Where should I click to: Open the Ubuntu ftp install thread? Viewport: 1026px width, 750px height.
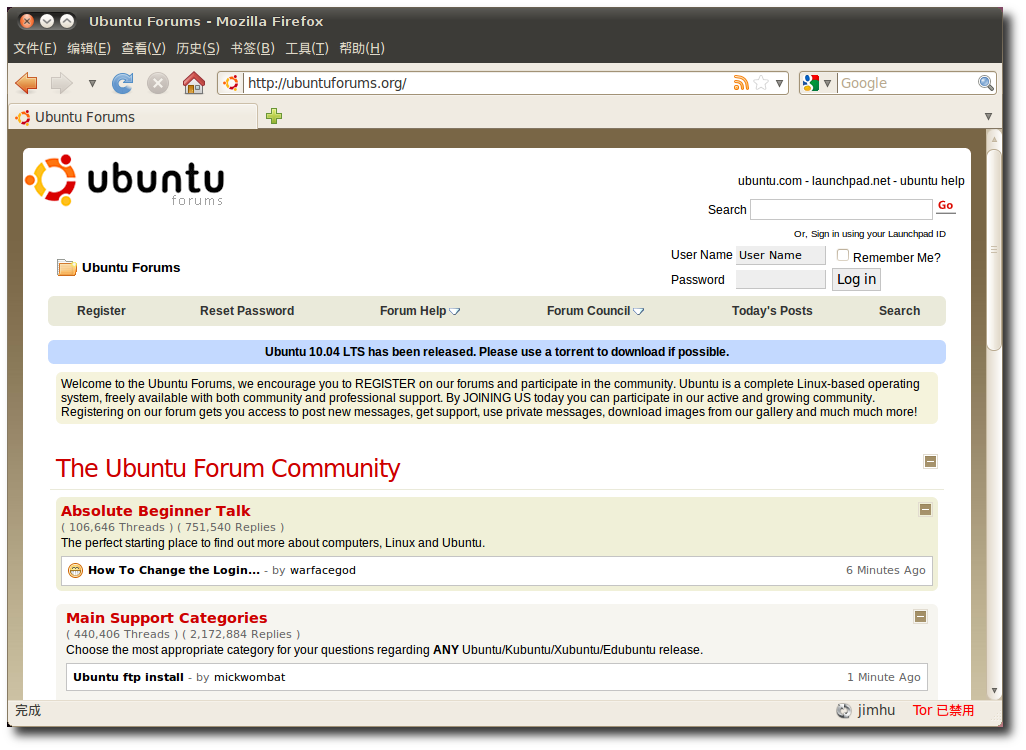click(128, 677)
